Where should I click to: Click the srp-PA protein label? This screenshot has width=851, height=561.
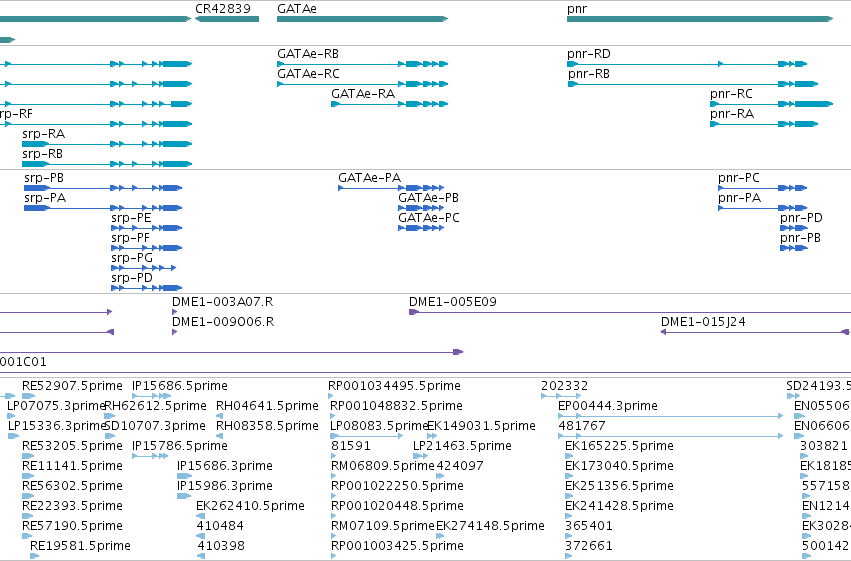click(45, 198)
